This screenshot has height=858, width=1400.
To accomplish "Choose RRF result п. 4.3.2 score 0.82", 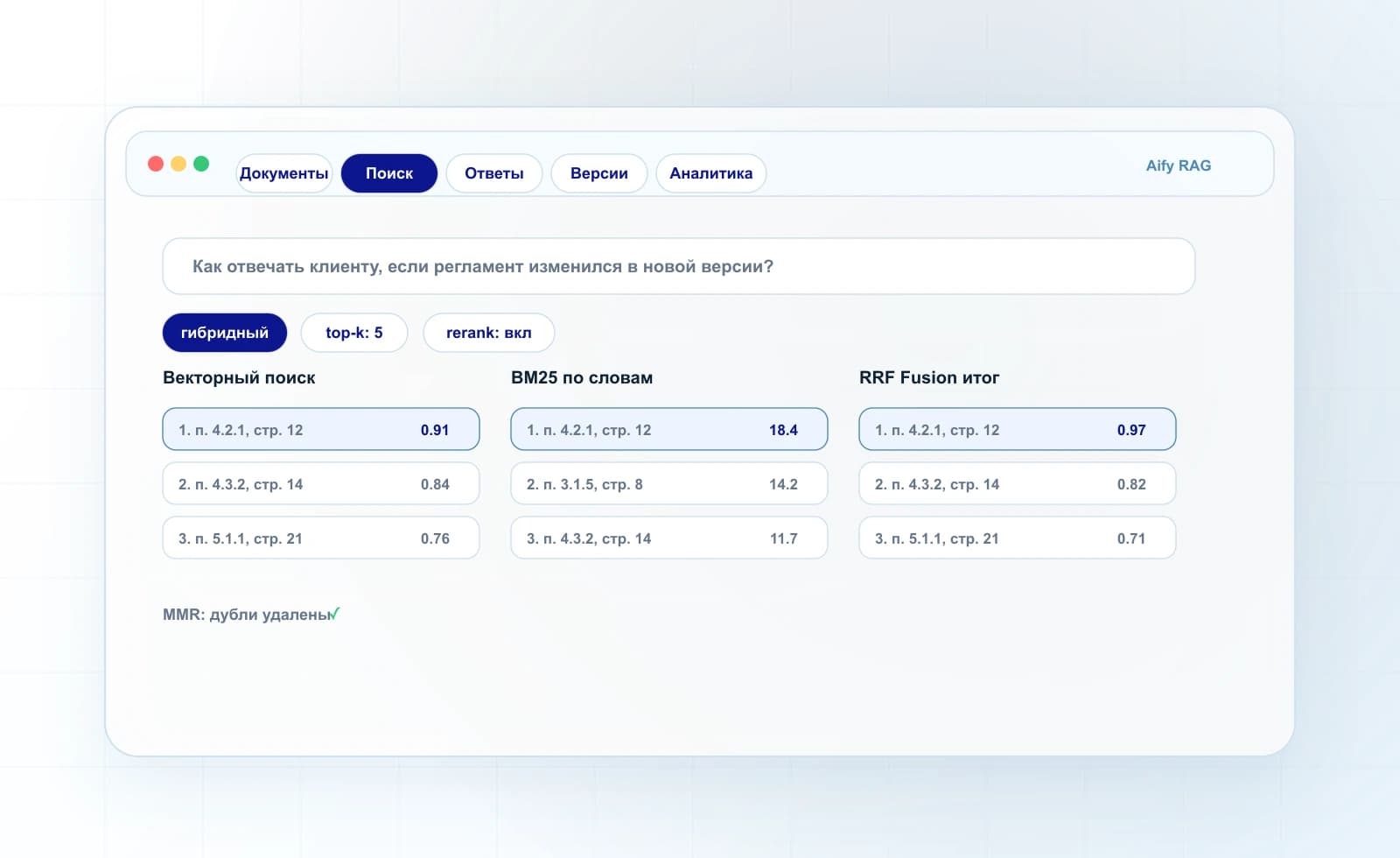I will click(1018, 483).
